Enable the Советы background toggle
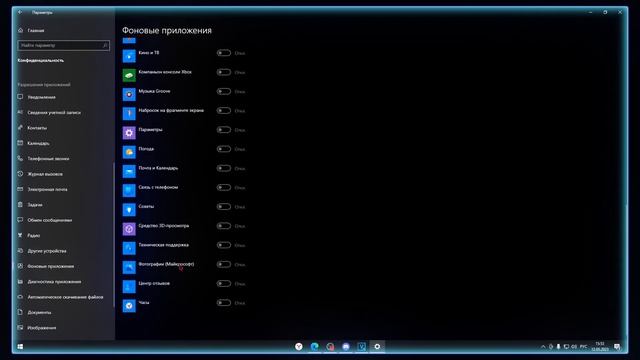The height and width of the screenshot is (360, 640). (224, 207)
